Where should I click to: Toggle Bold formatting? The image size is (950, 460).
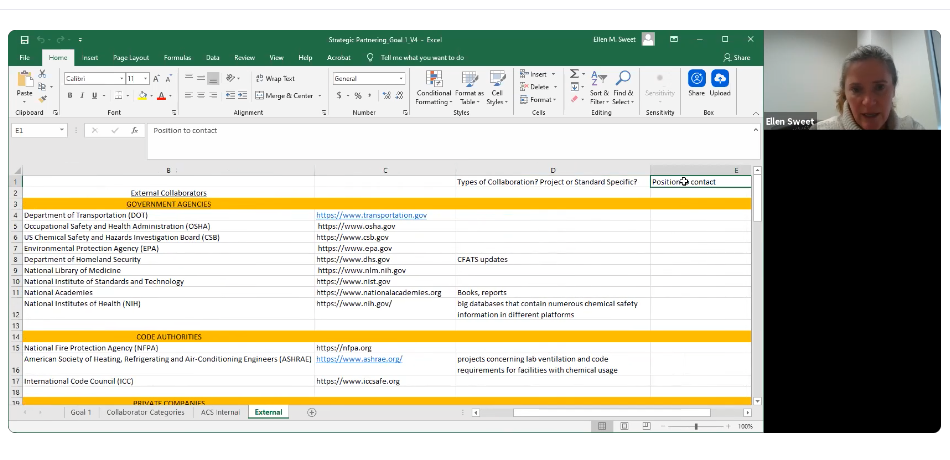pos(70,96)
